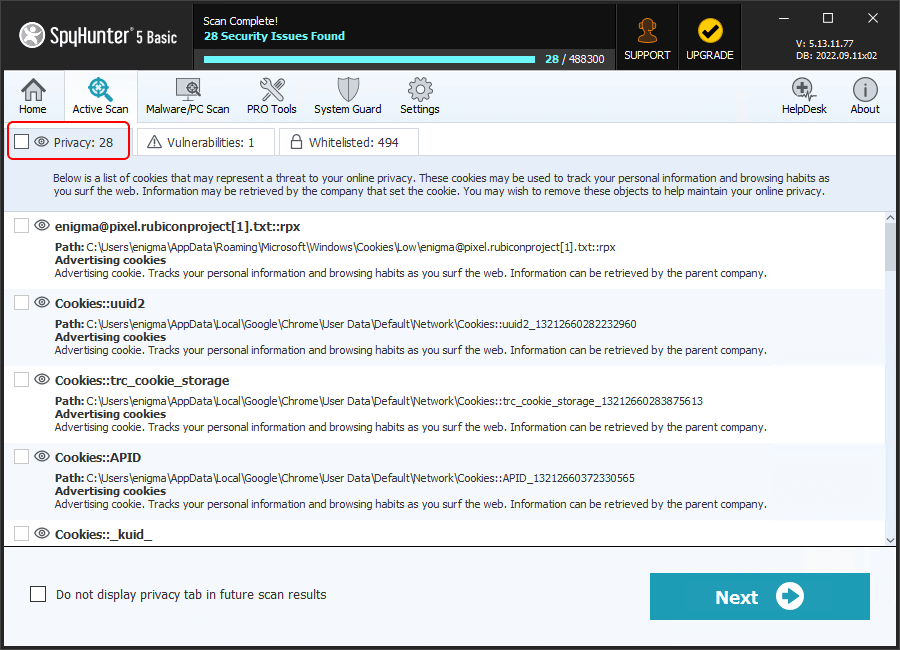Open the About info page

pos(865,96)
